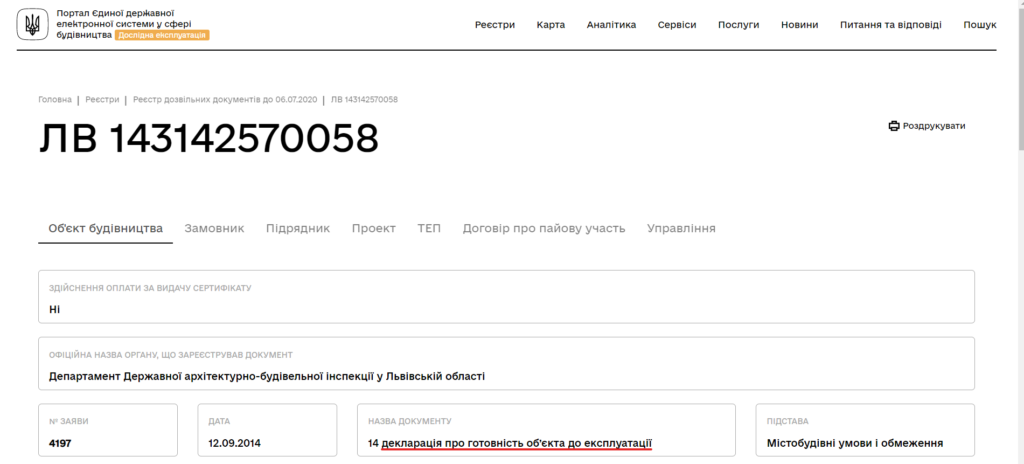Switch to the Управління tab
Viewport: 1024px width, 464px height.
(681, 229)
